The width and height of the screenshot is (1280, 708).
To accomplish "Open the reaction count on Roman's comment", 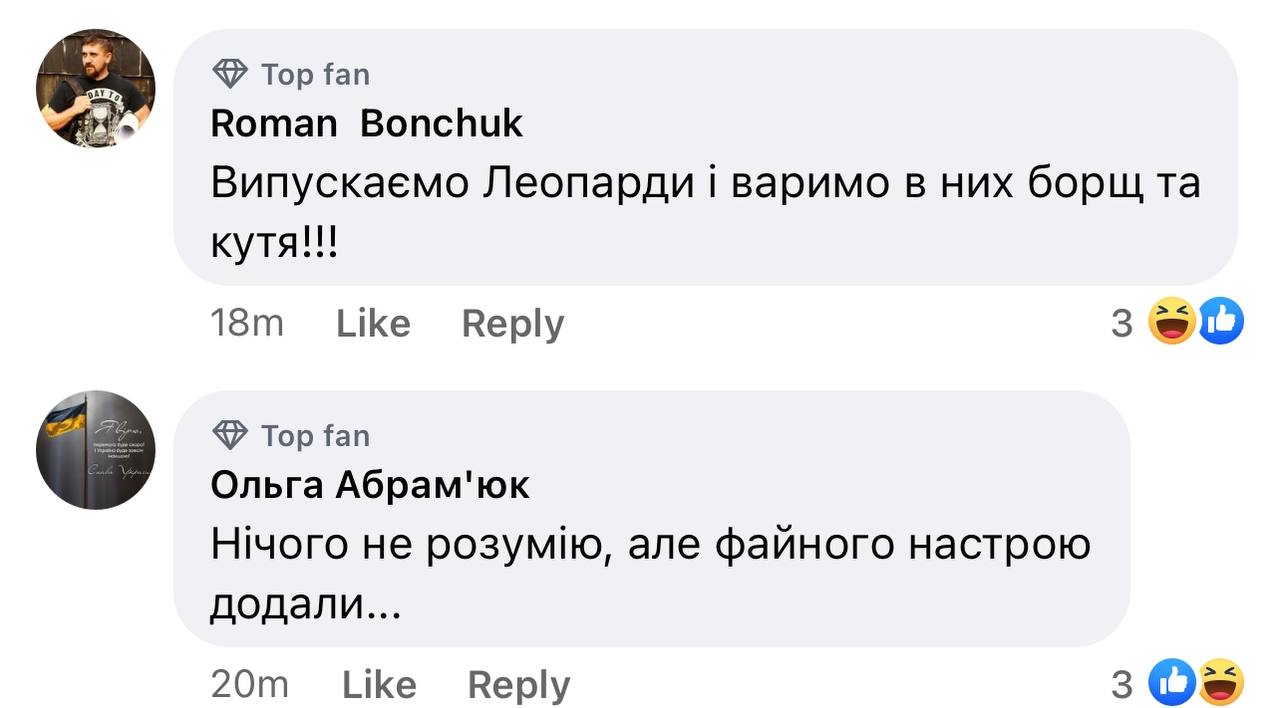I will [1122, 323].
